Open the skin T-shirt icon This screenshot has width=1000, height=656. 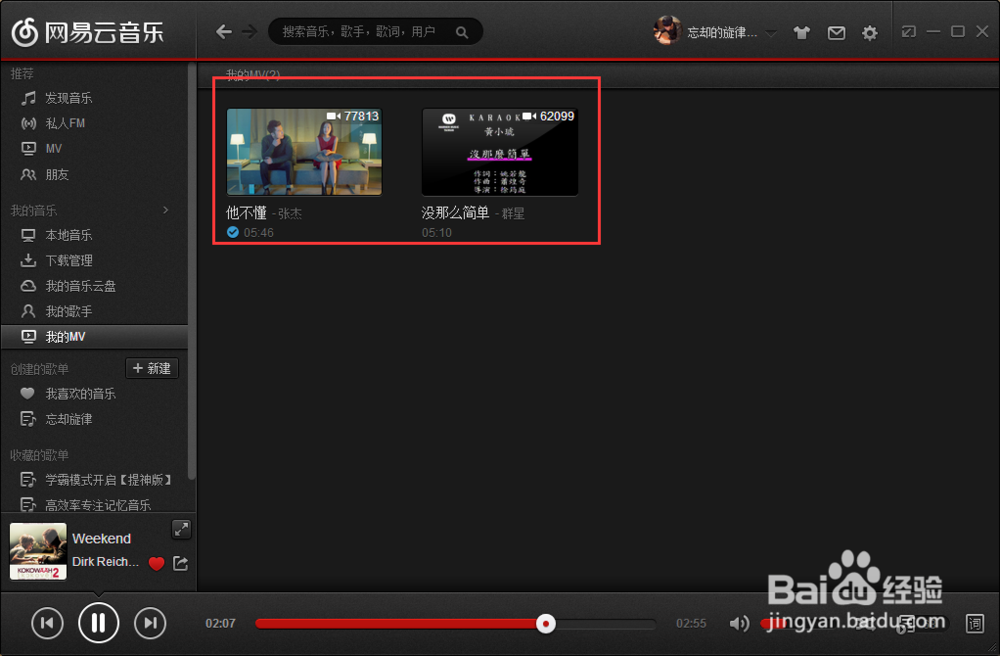tap(802, 33)
